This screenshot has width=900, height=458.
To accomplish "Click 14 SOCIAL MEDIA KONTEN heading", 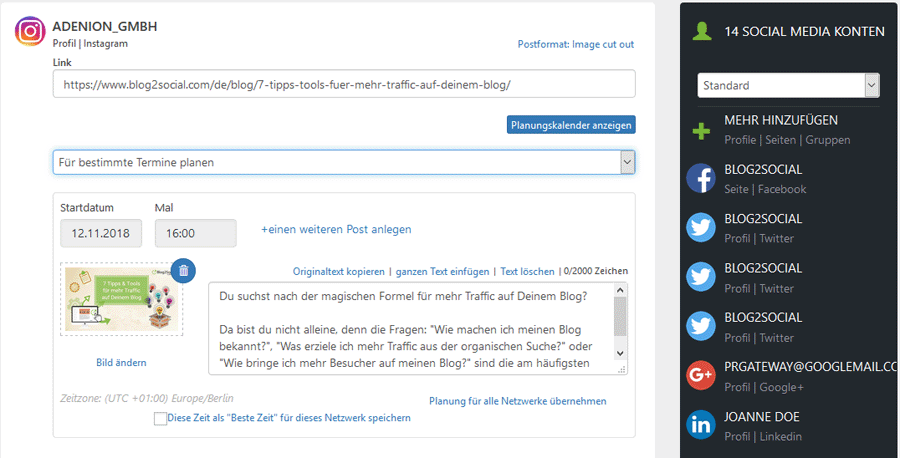I will [x=804, y=32].
